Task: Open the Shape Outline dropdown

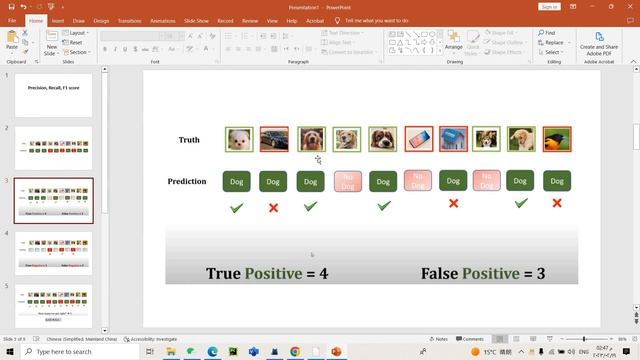Action: pos(505,42)
